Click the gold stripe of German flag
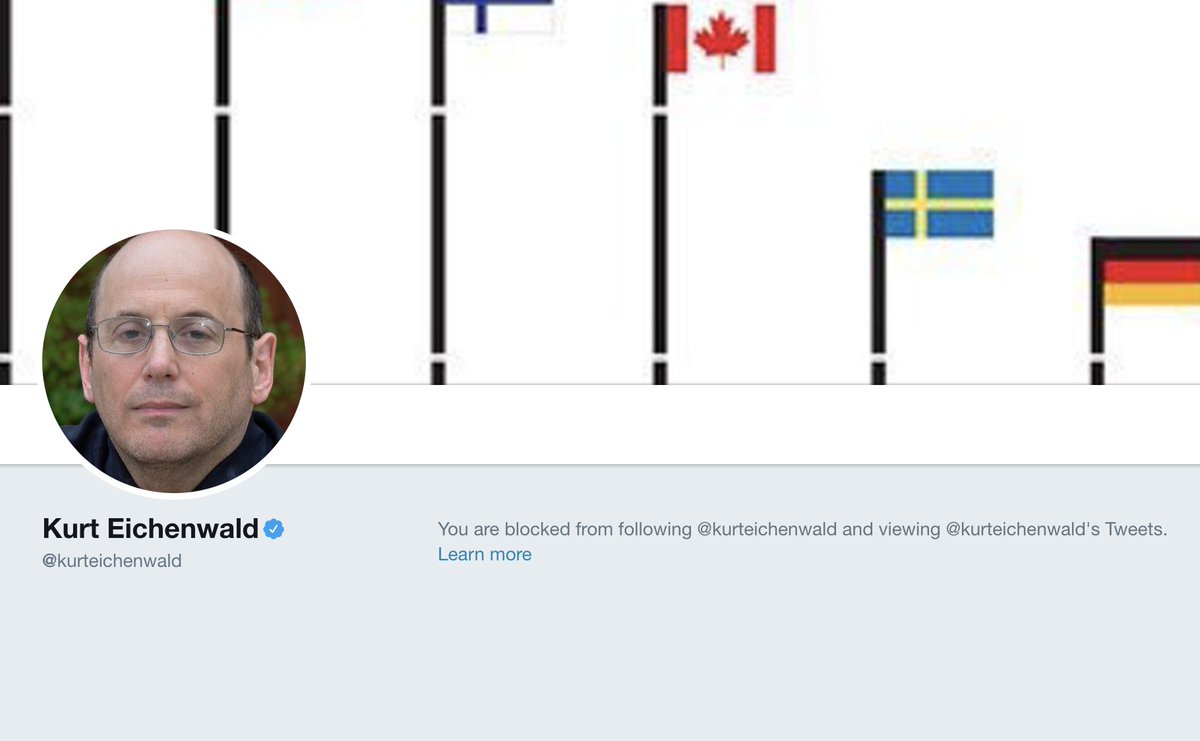The height and width of the screenshot is (741, 1200). click(1151, 294)
